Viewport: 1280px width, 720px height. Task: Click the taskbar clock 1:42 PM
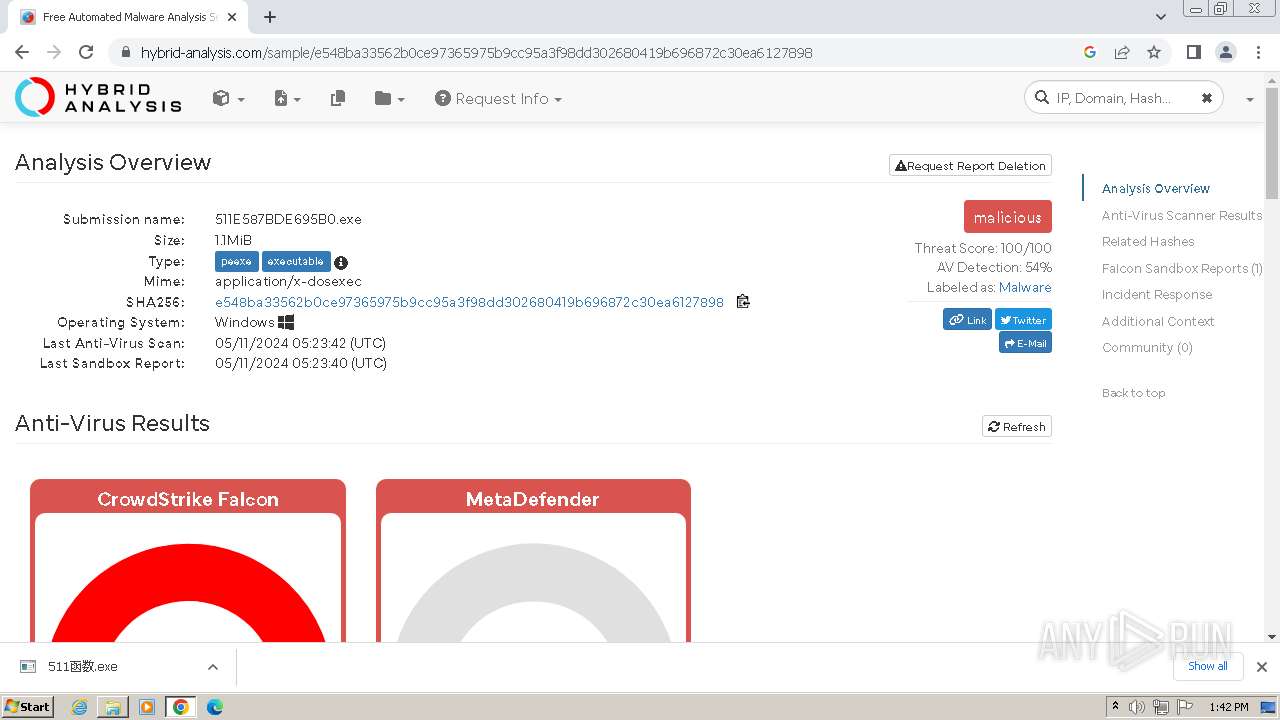coord(1228,707)
